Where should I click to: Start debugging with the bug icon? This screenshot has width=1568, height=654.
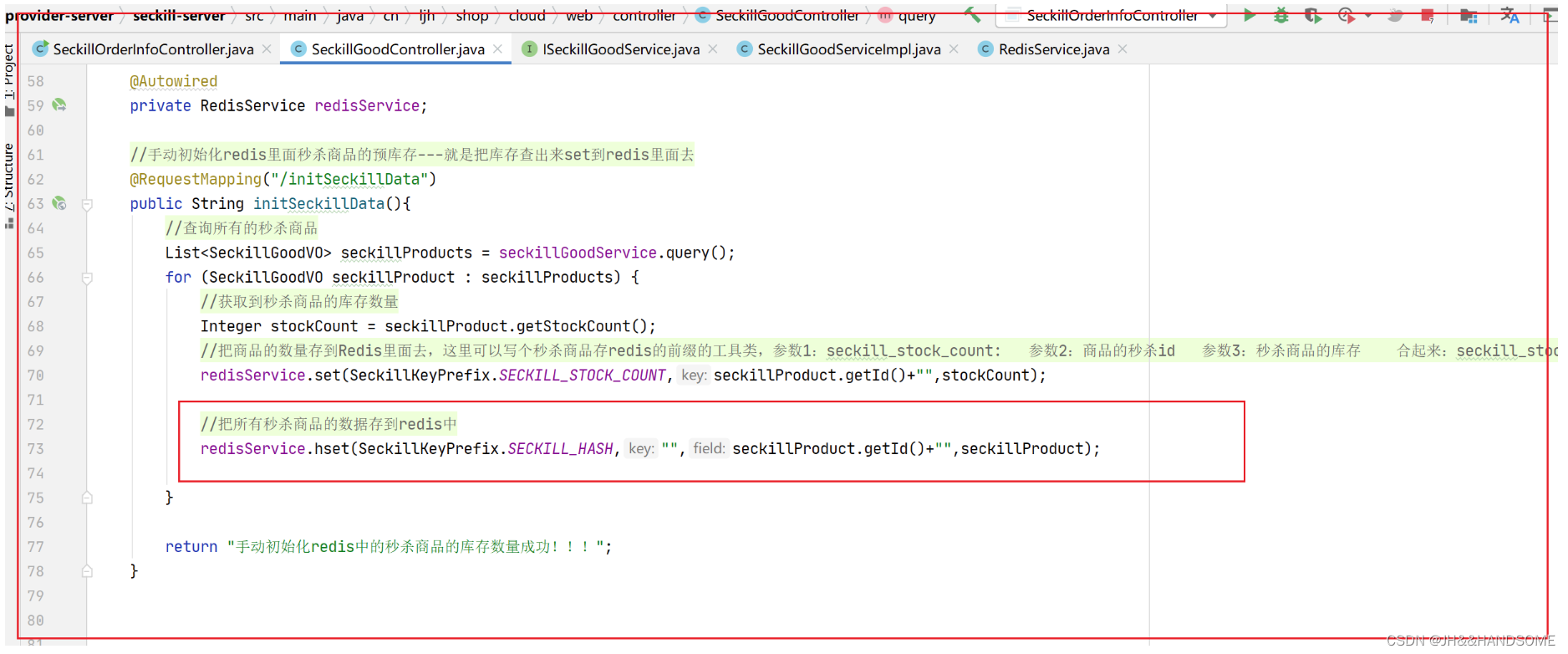[x=1280, y=15]
